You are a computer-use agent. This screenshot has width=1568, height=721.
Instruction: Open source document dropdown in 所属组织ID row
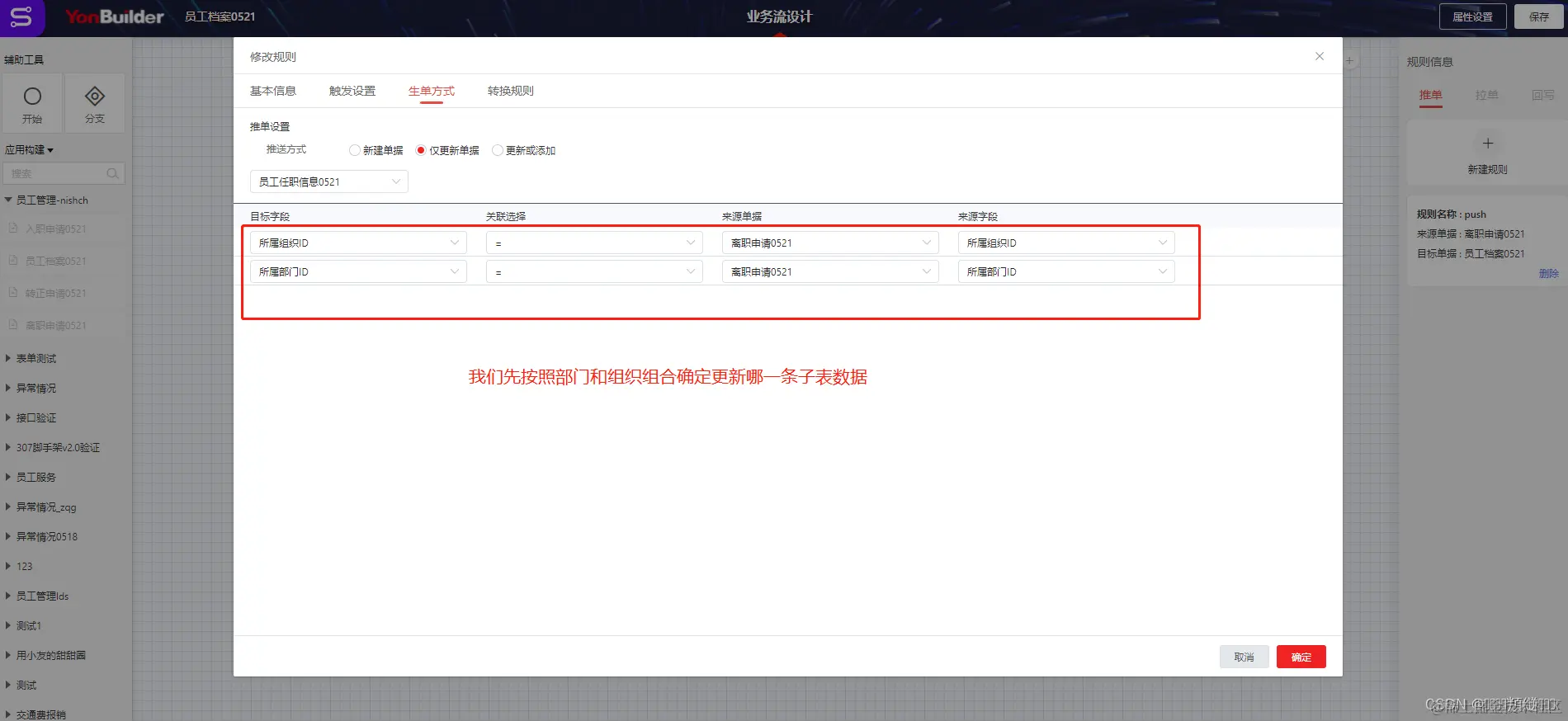click(830, 243)
